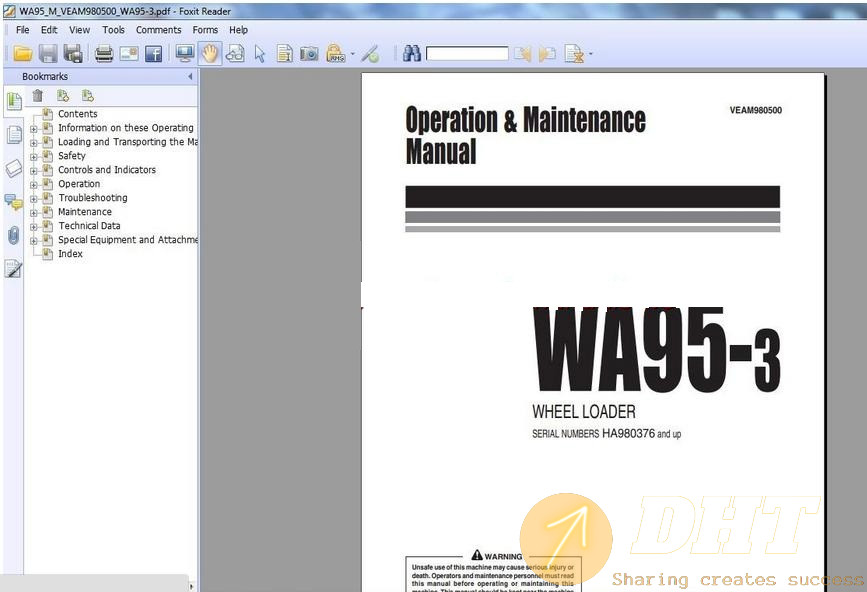Collapse the Bookmarks panel with triangle arrow
The width and height of the screenshot is (867, 592).
190,76
